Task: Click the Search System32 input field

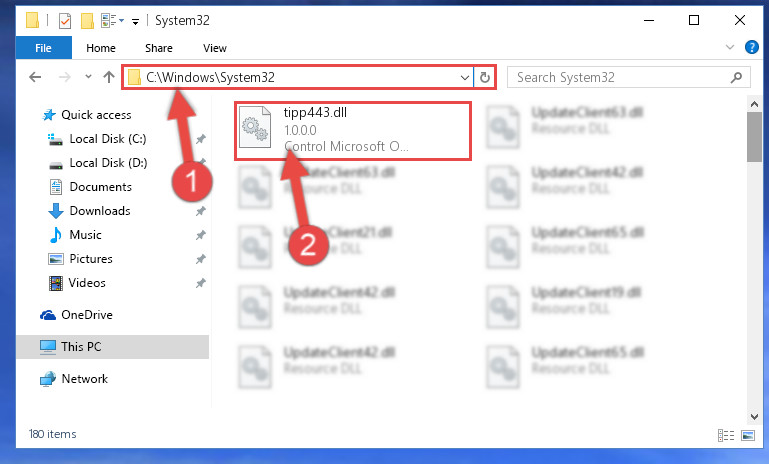Action: point(619,77)
